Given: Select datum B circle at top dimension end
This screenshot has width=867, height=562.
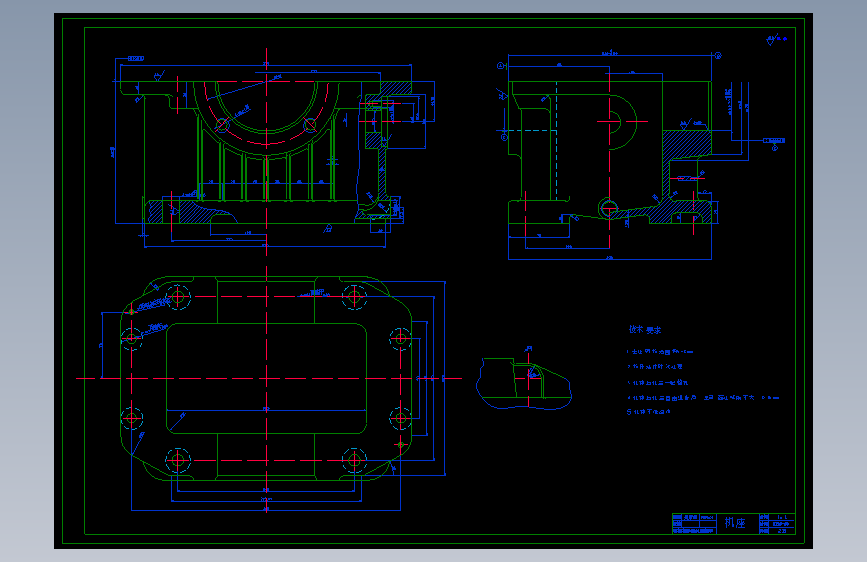Looking at the screenshot, I should pyautogui.click(x=718, y=55).
